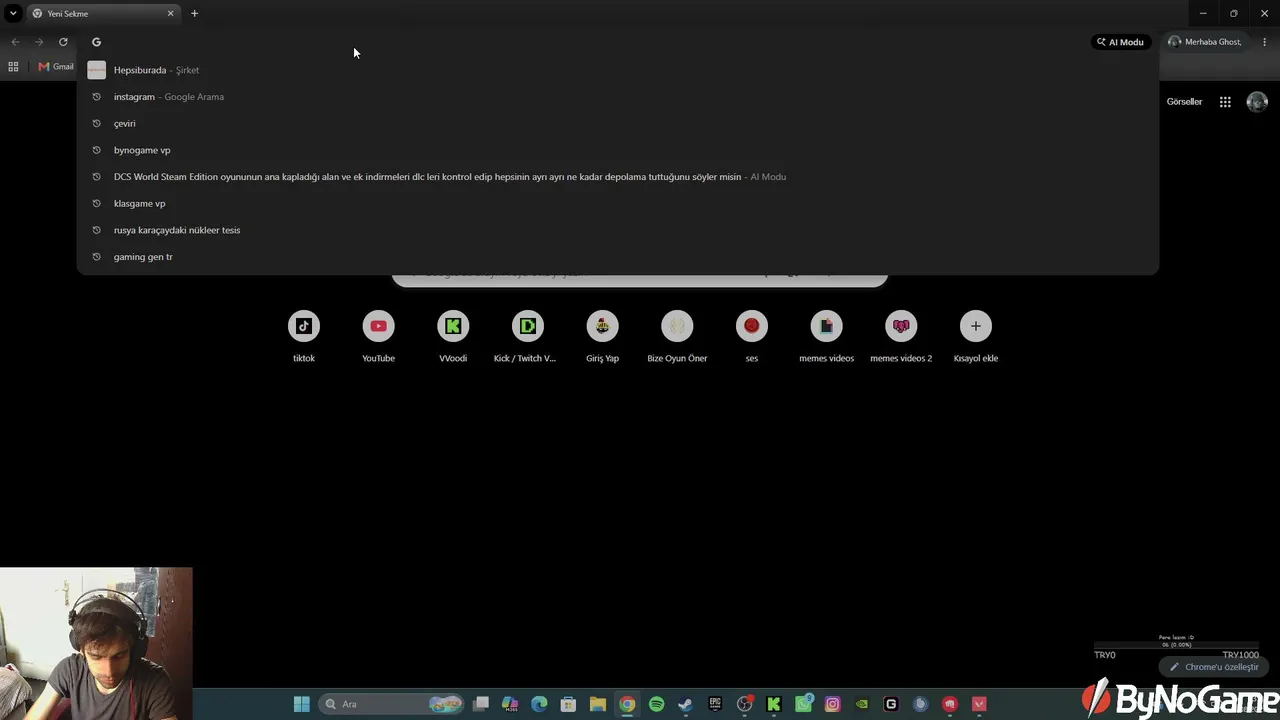Focus the address bar input

coord(590,42)
